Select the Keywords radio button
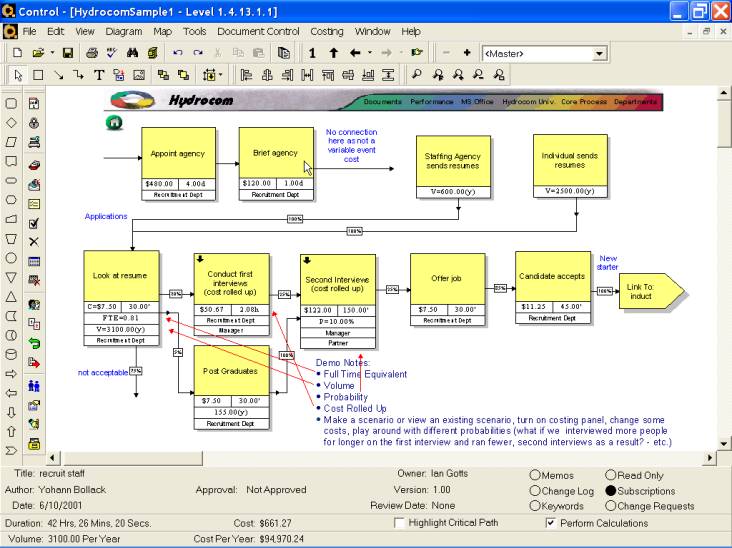The height and width of the screenshot is (548, 732). tap(535, 506)
